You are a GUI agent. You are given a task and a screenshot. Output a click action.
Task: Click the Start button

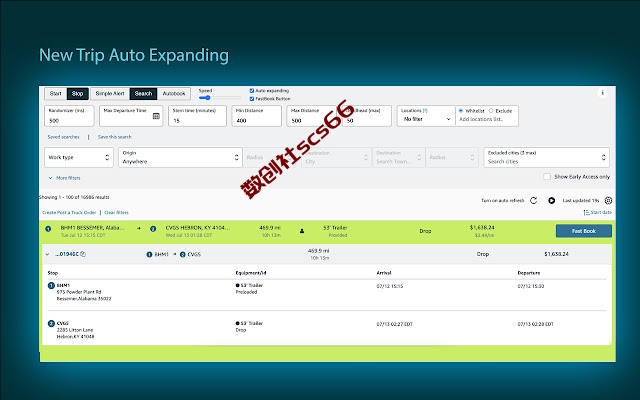coord(56,93)
